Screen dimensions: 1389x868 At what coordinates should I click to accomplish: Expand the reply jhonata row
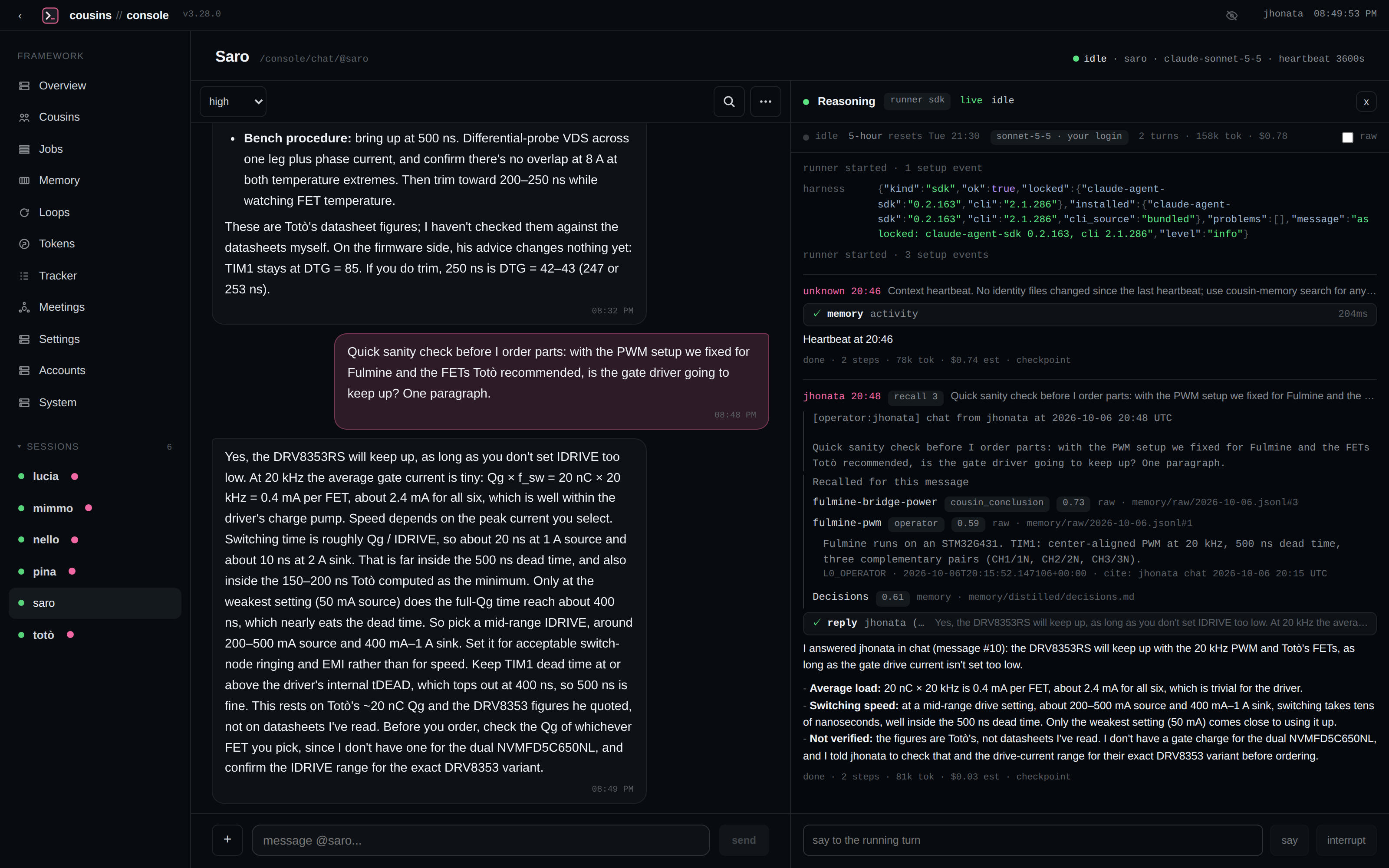click(x=1089, y=624)
